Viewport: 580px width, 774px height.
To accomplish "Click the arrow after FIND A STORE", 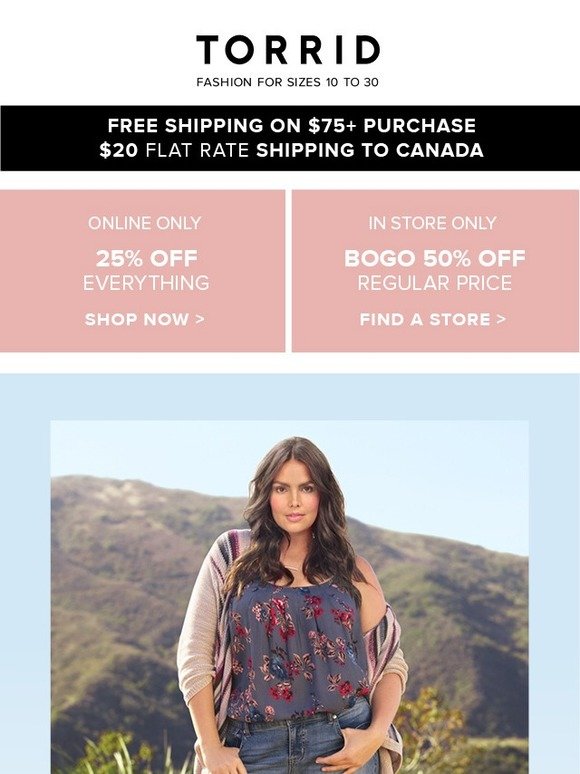I will tap(502, 319).
